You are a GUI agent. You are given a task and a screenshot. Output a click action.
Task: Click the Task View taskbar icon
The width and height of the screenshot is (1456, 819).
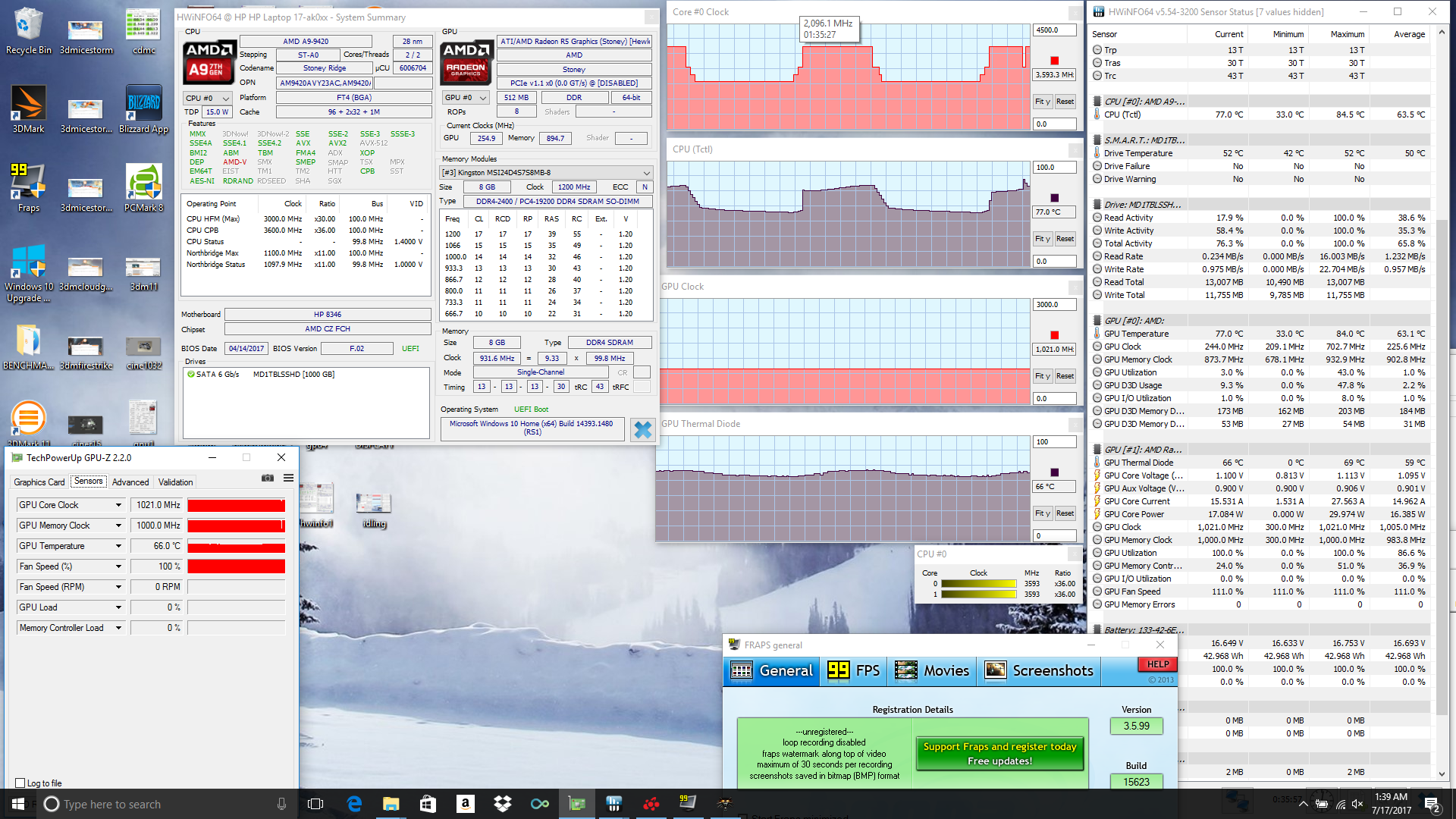(x=316, y=804)
